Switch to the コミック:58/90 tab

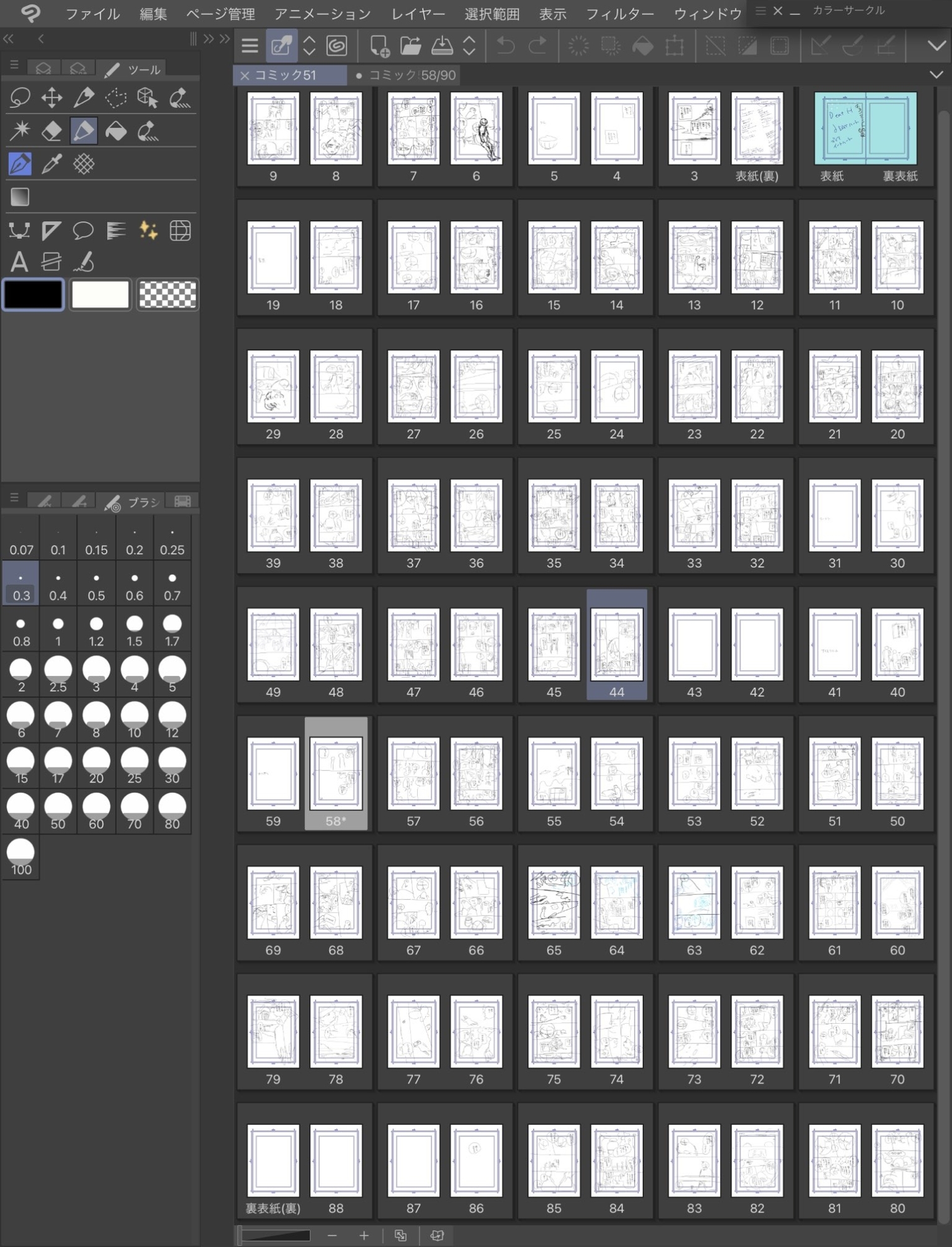[x=411, y=75]
